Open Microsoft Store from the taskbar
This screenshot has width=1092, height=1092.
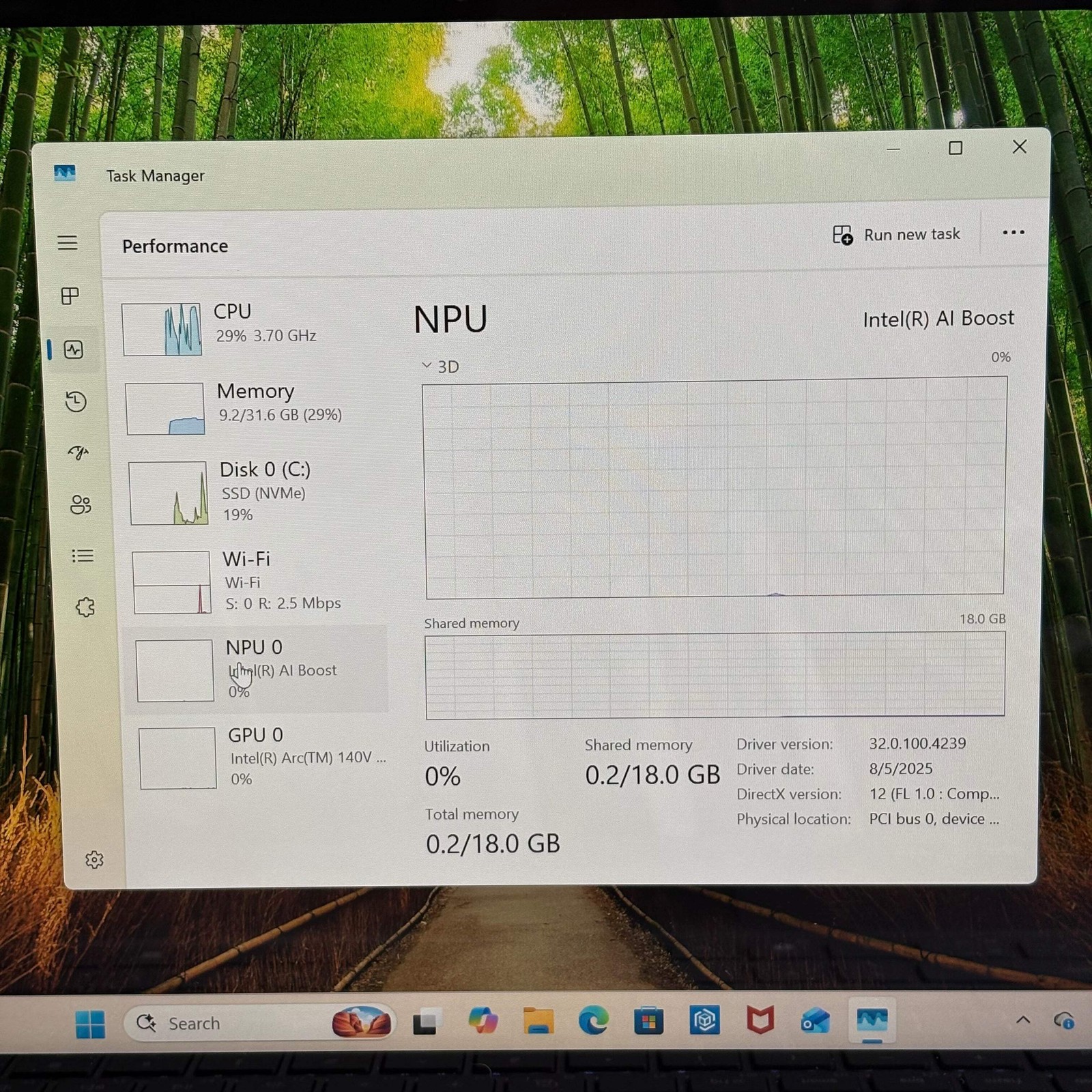[648, 1021]
